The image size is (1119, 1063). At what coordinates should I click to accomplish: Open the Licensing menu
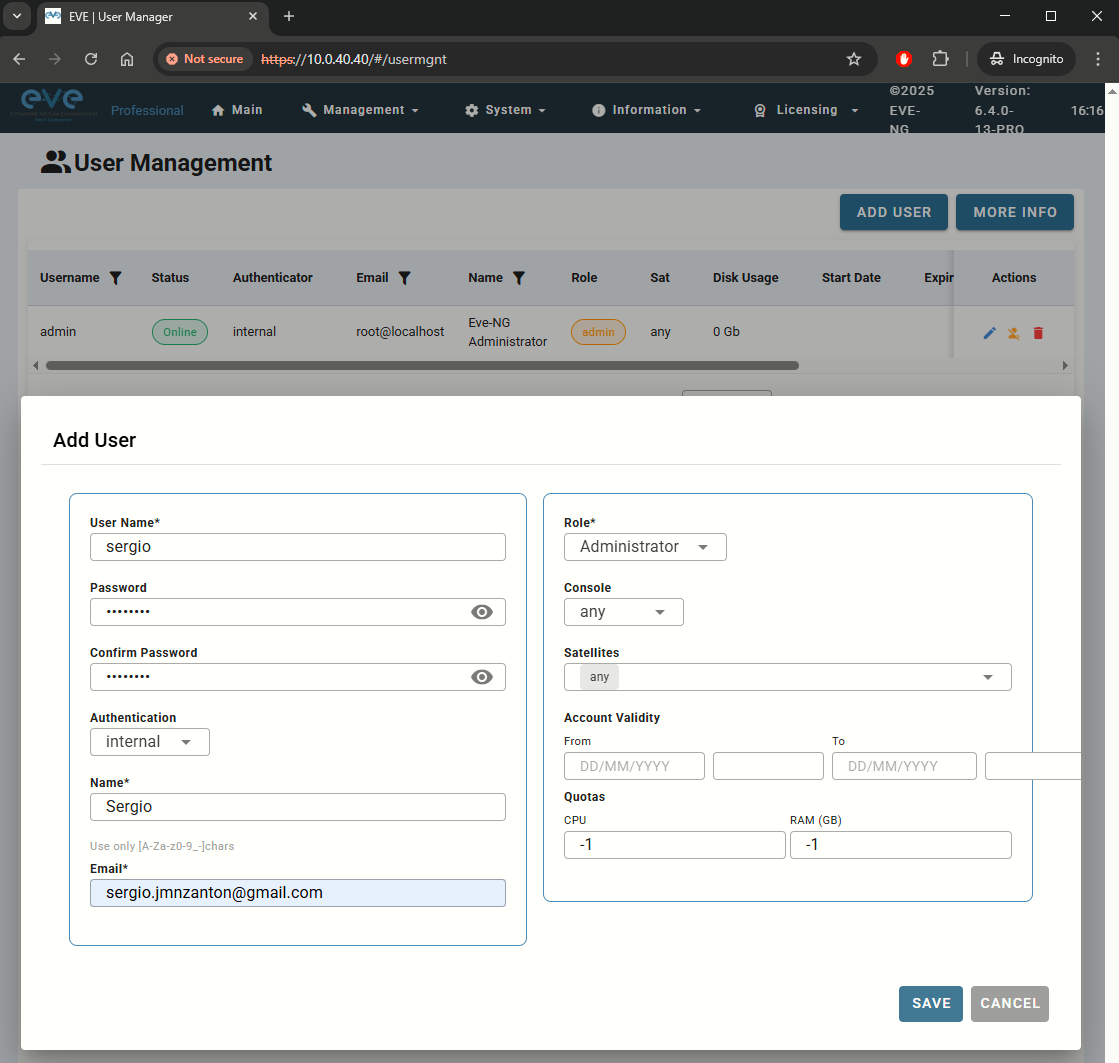[x=806, y=110]
